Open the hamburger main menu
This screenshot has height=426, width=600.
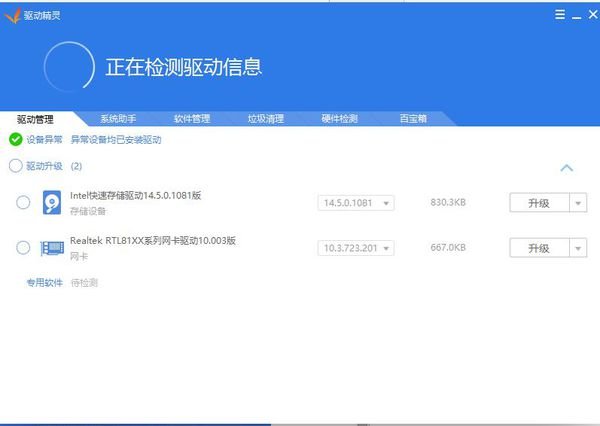560,15
